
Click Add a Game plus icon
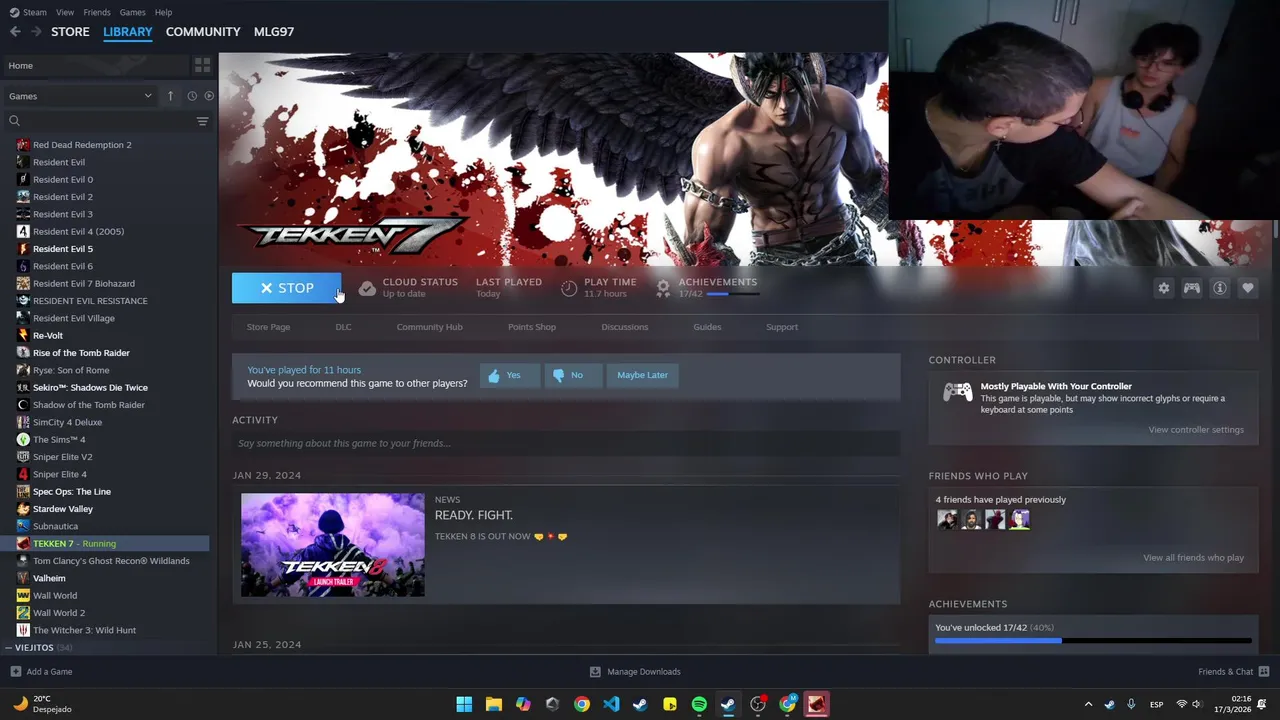(x=14, y=672)
